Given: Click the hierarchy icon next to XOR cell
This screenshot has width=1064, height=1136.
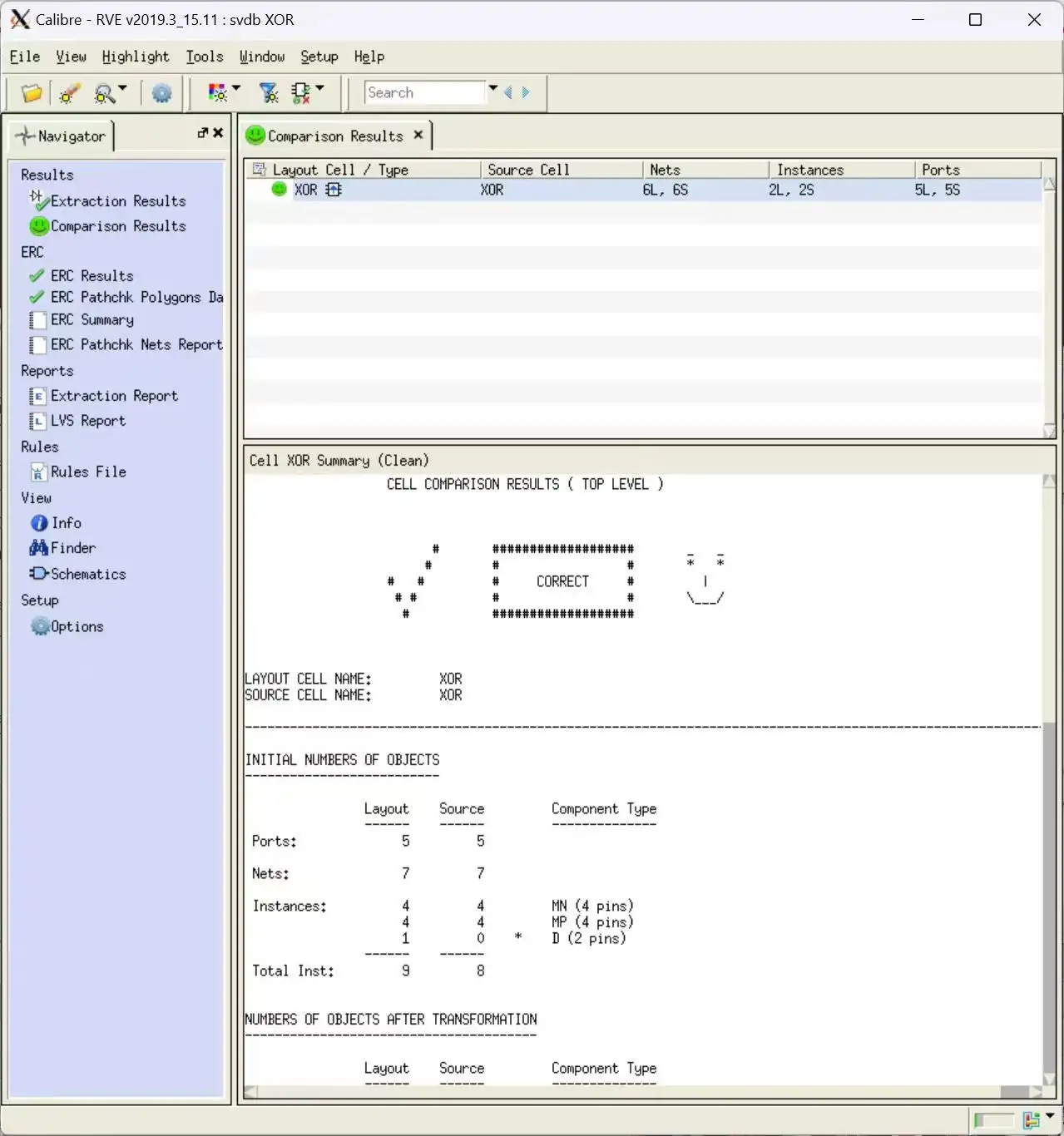Looking at the screenshot, I should point(334,190).
